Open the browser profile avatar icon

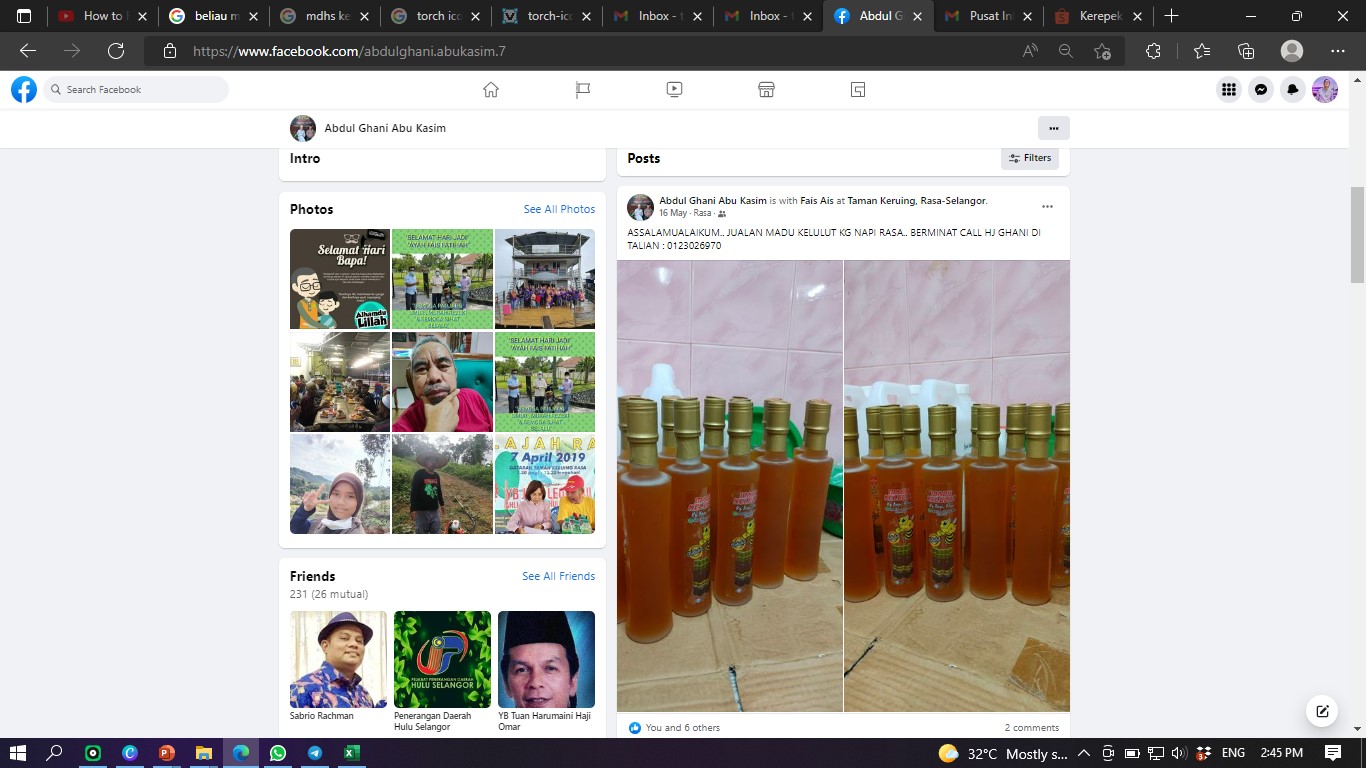pyautogui.click(x=1292, y=51)
